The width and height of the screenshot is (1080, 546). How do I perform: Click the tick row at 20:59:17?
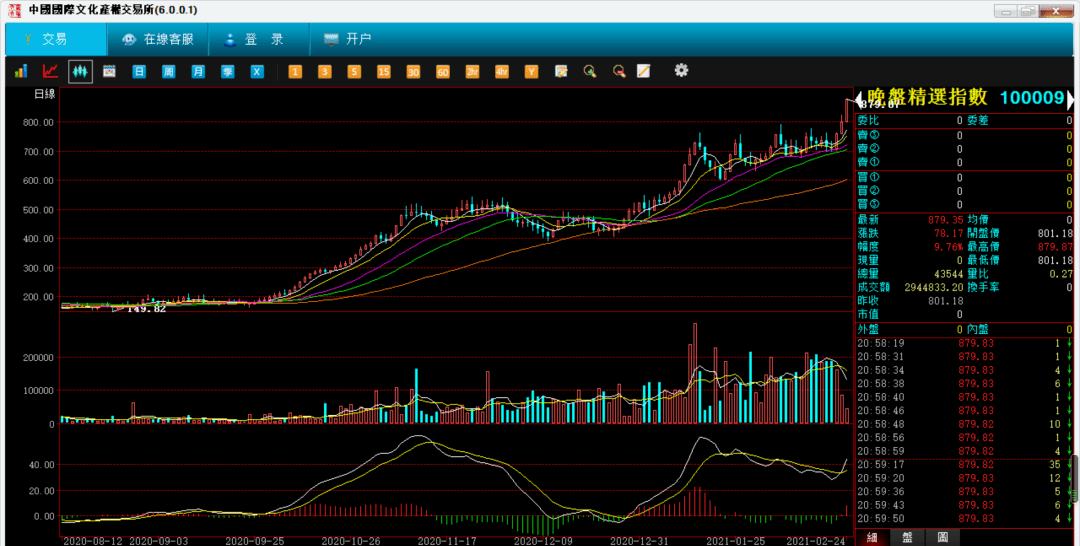pos(964,465)
